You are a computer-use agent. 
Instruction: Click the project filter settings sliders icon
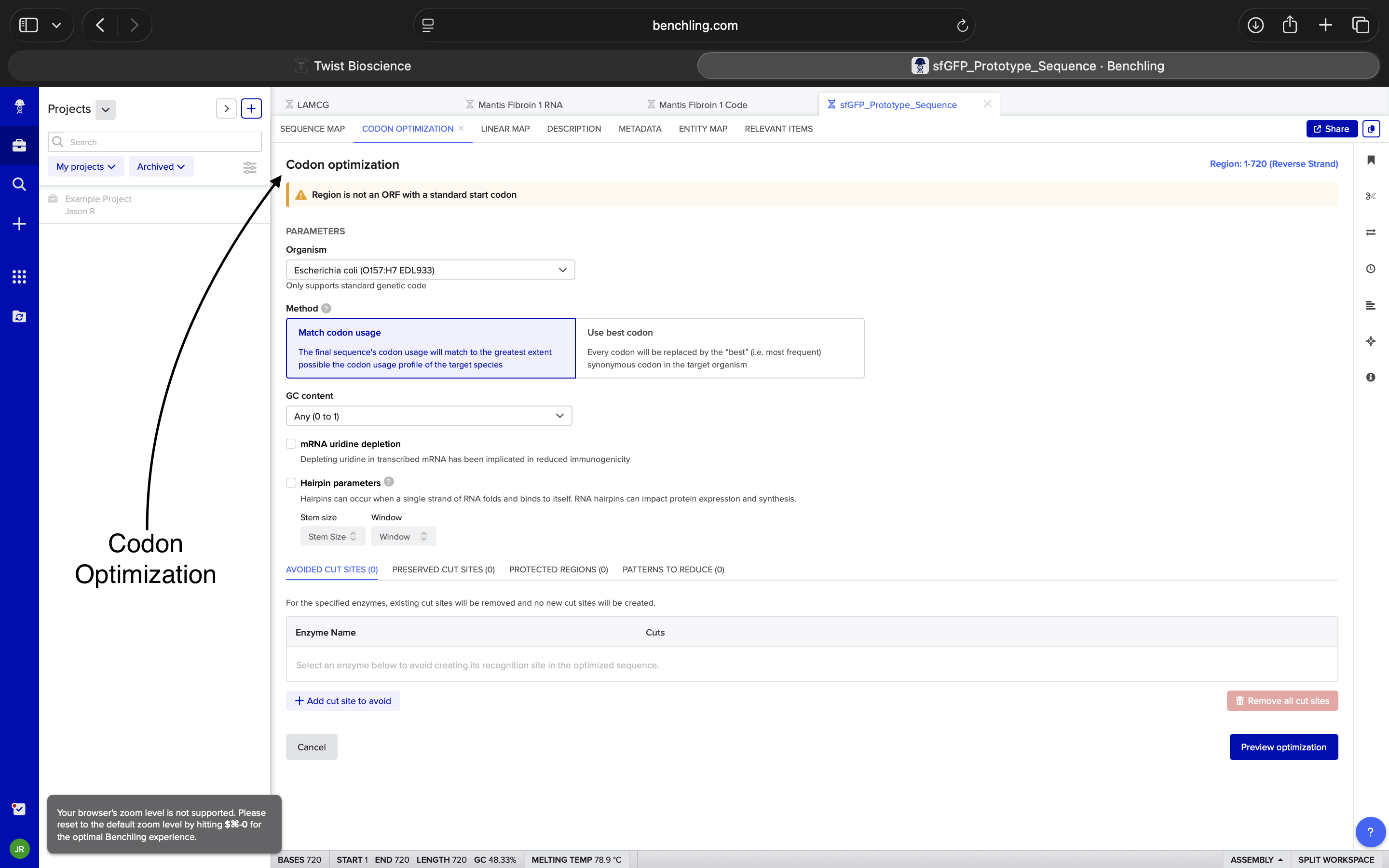point(250,167)
